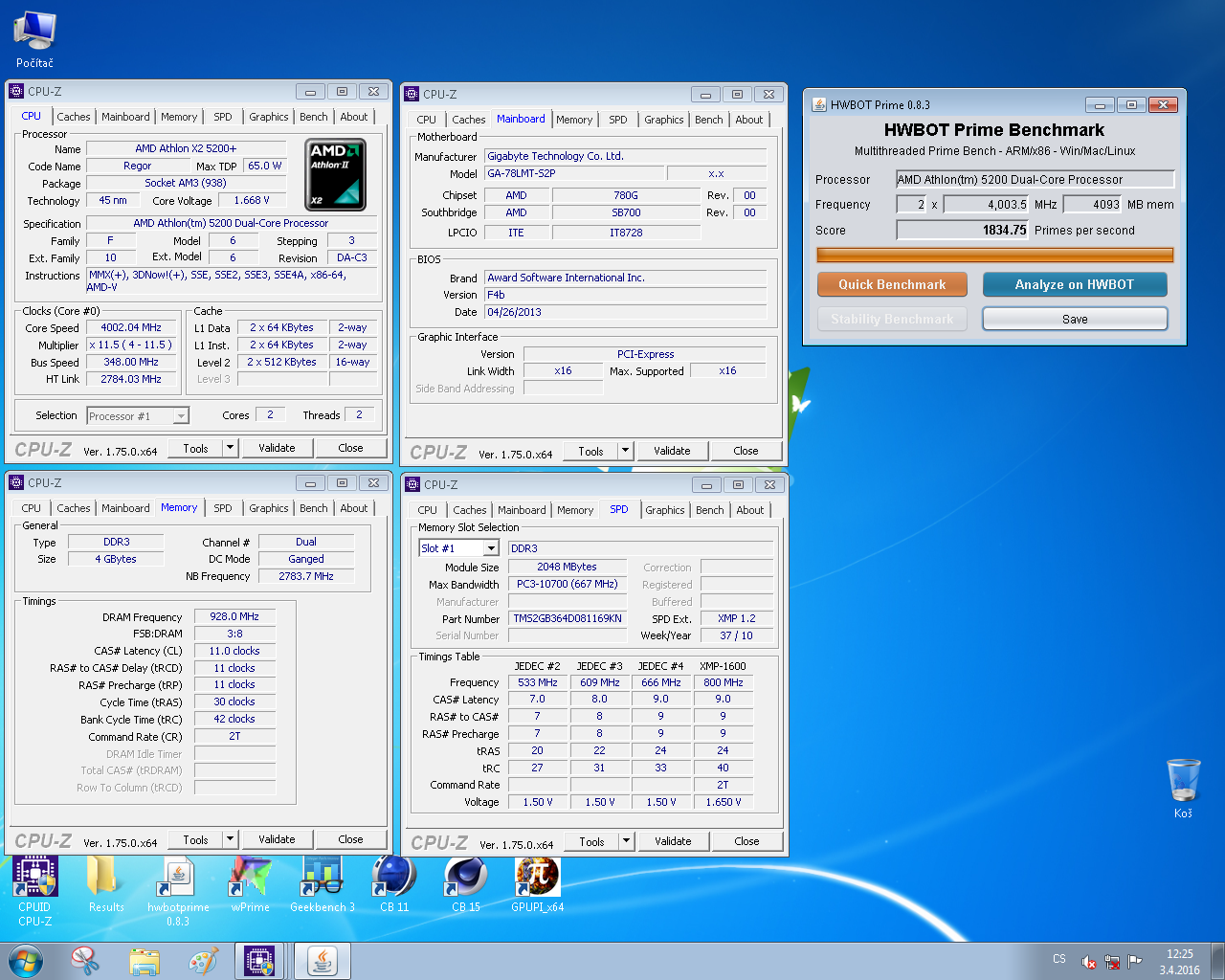Click Save in HWBOT Prime
Screen dimensions: 1225x980
click(x=1075, y=319)
